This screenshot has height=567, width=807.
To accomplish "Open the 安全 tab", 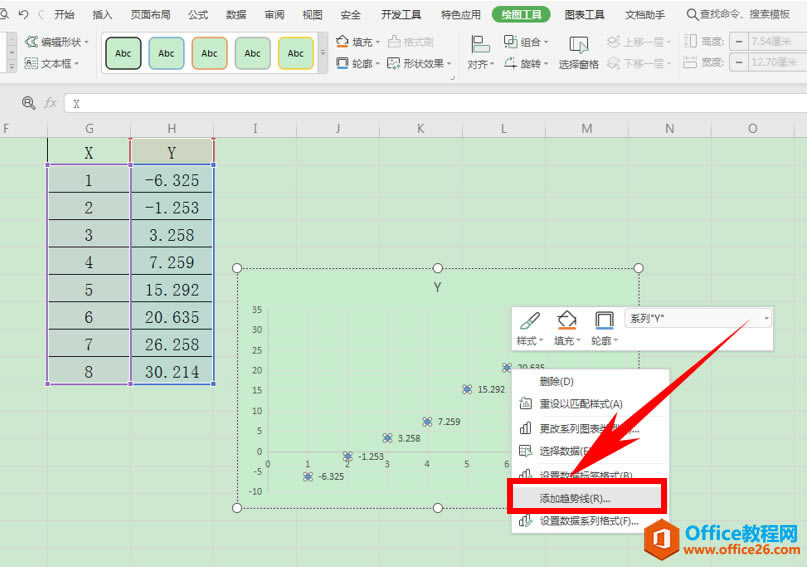I will 350,14.
